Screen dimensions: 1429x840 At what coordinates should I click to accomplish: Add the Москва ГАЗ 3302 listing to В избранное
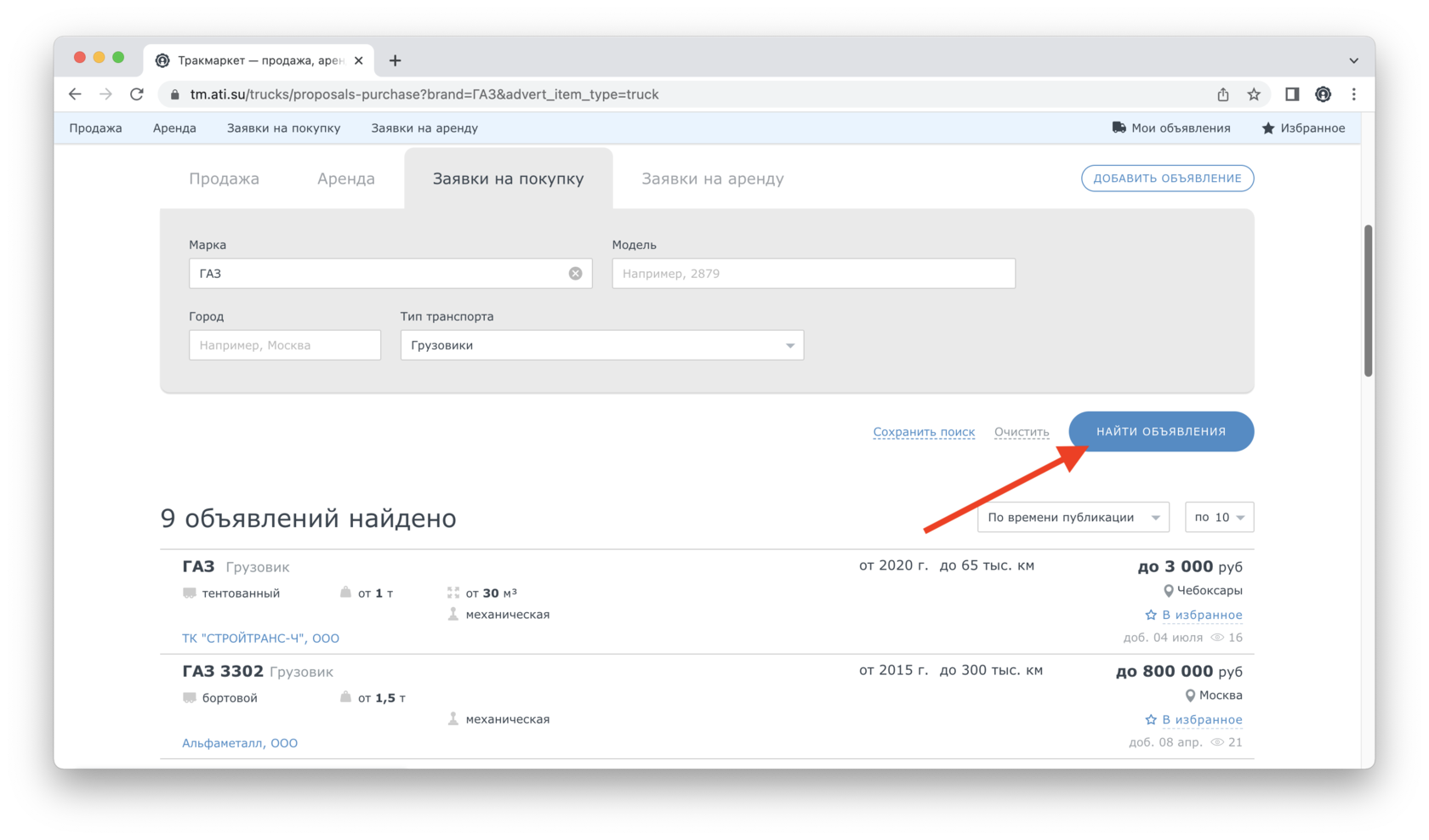(x=1193, y=719)
